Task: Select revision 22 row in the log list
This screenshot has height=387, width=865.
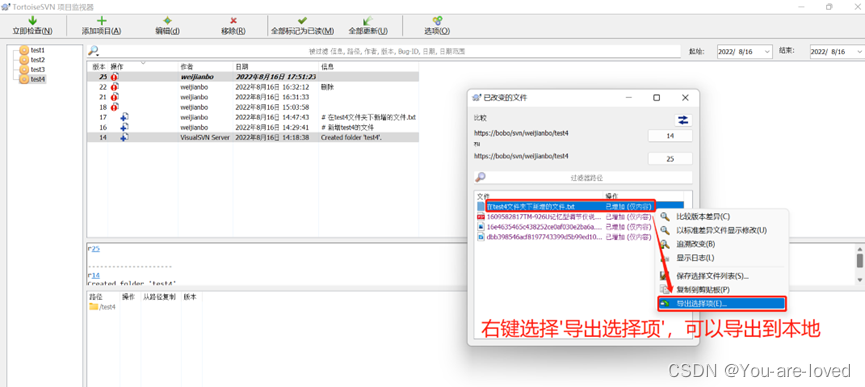Action: [x=253, y=87]
